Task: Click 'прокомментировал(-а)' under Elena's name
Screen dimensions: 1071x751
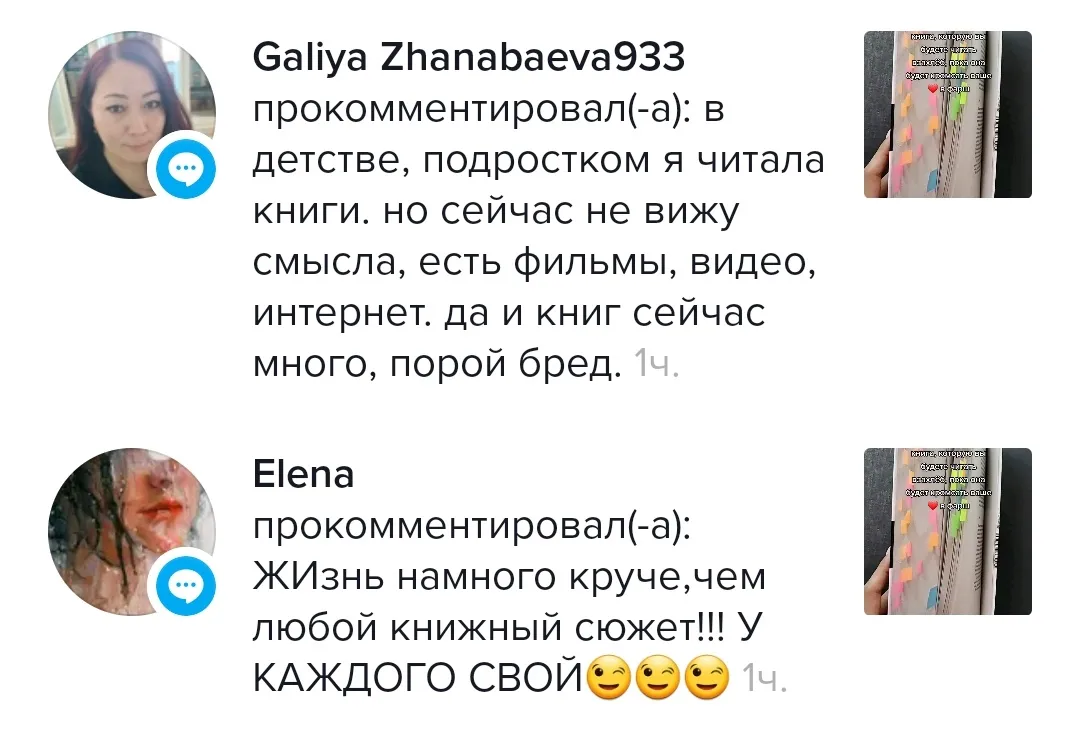Action: 471,527
